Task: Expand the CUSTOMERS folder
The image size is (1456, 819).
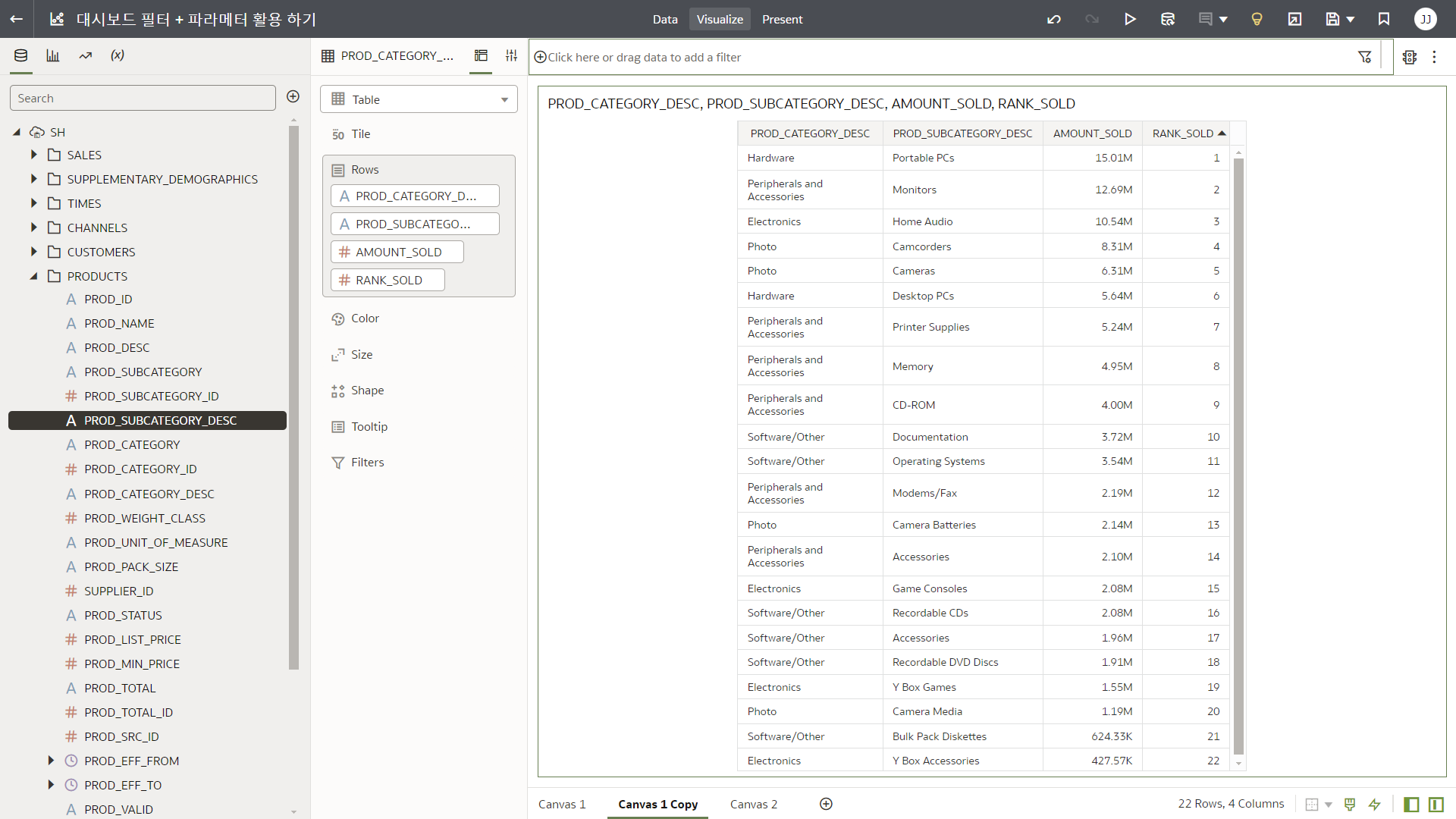Action: 34,252
